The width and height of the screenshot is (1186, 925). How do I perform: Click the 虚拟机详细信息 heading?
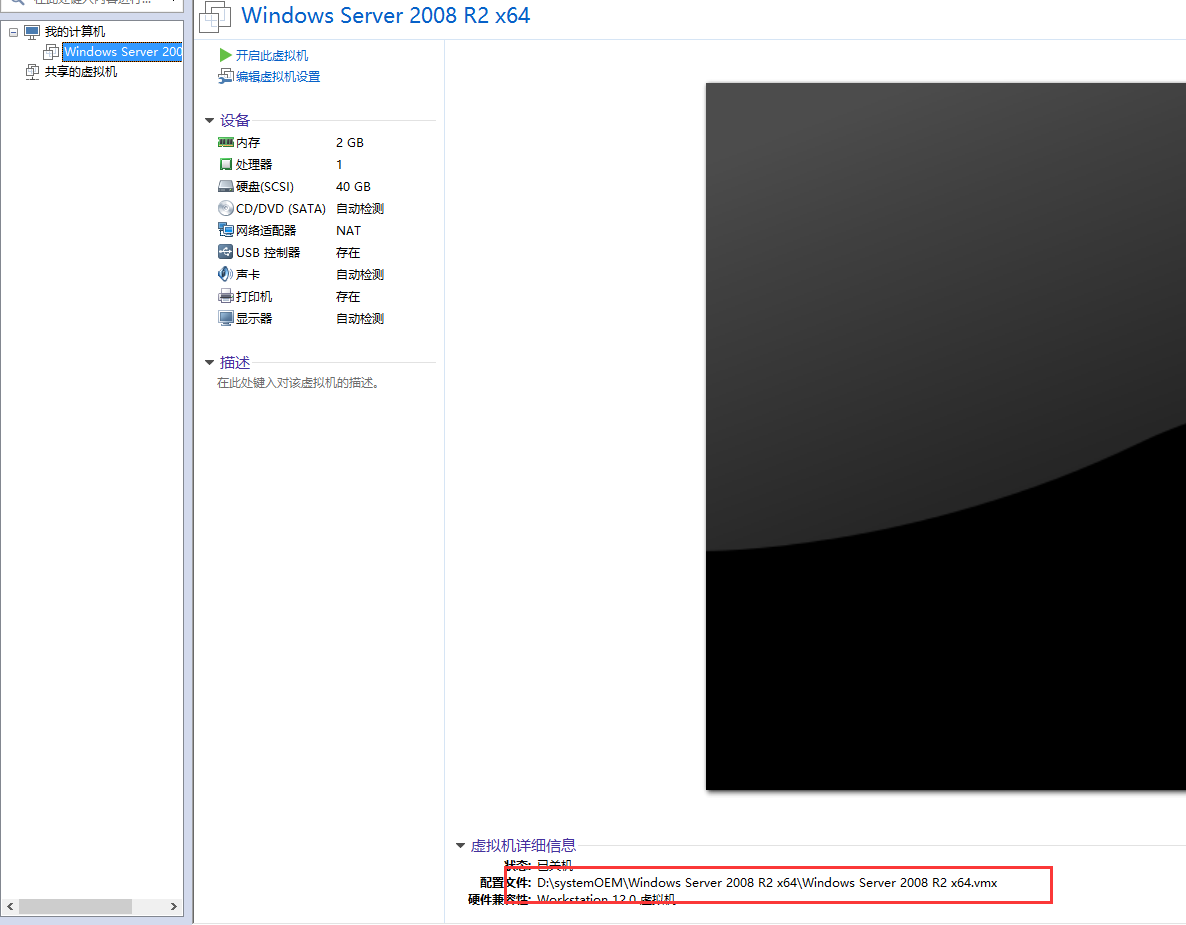523,846
